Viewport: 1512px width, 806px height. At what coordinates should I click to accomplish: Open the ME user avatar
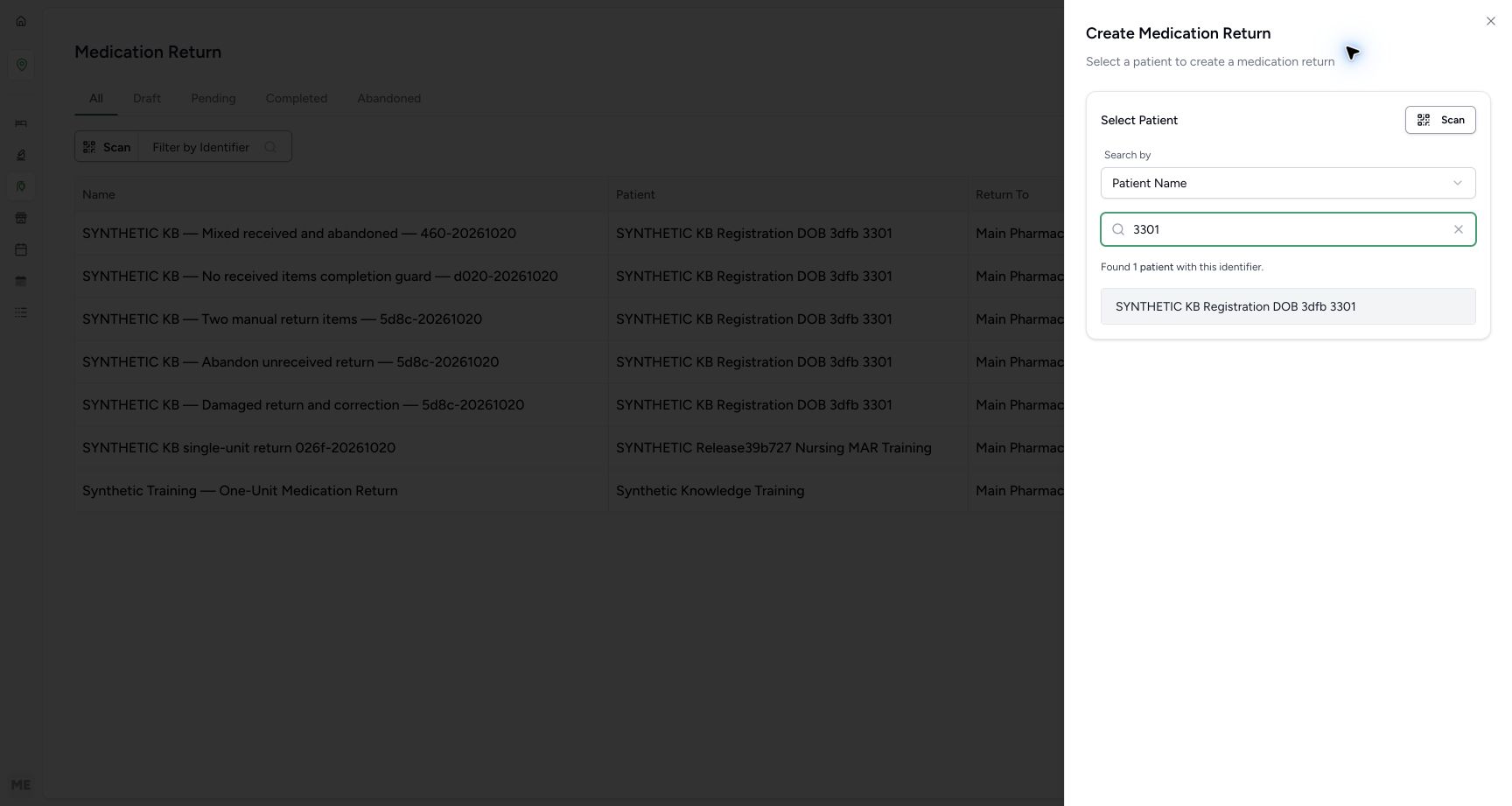tap(21, 785)
